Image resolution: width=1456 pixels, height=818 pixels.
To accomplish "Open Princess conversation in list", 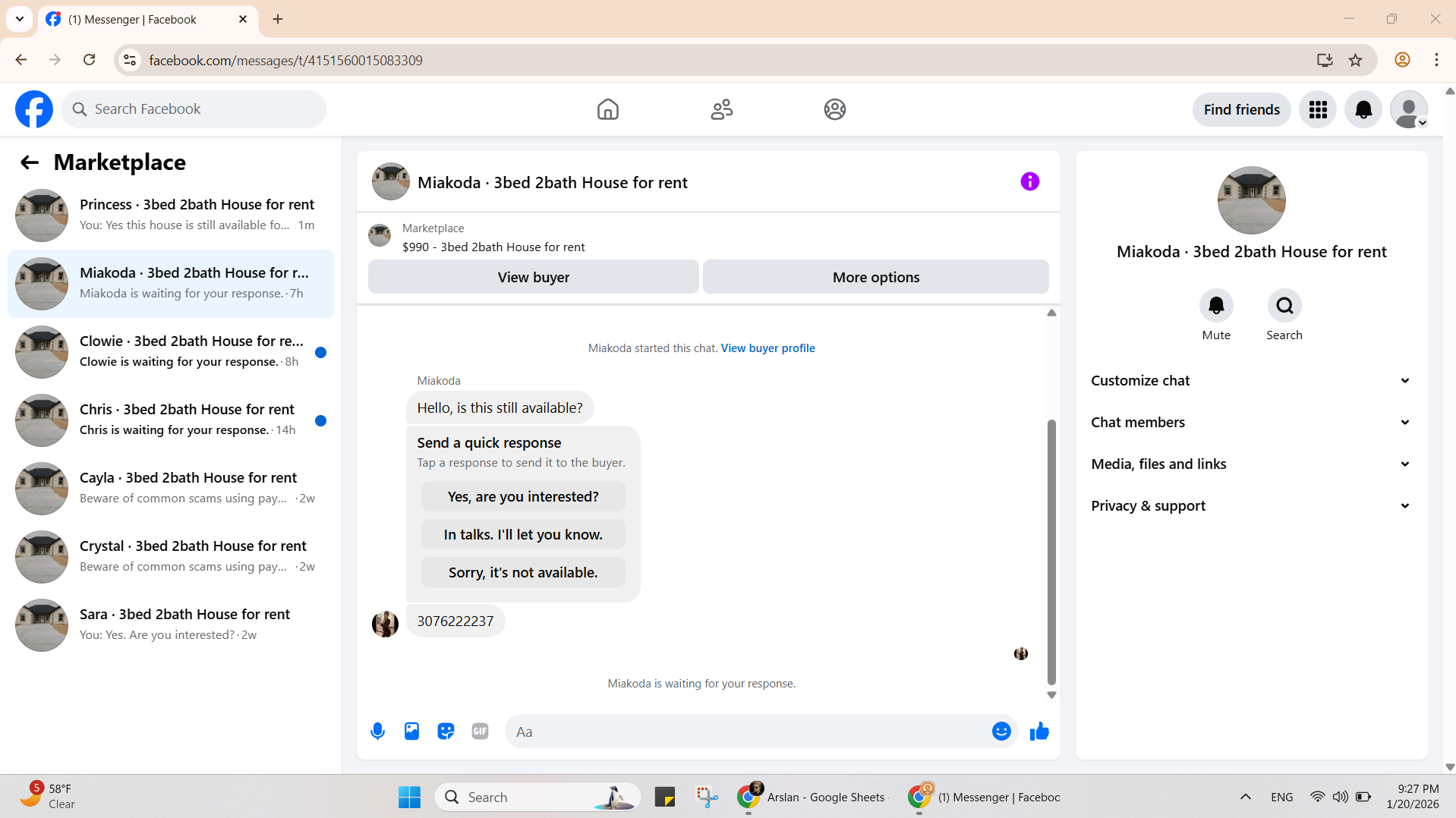I will (x=171, y=216).
